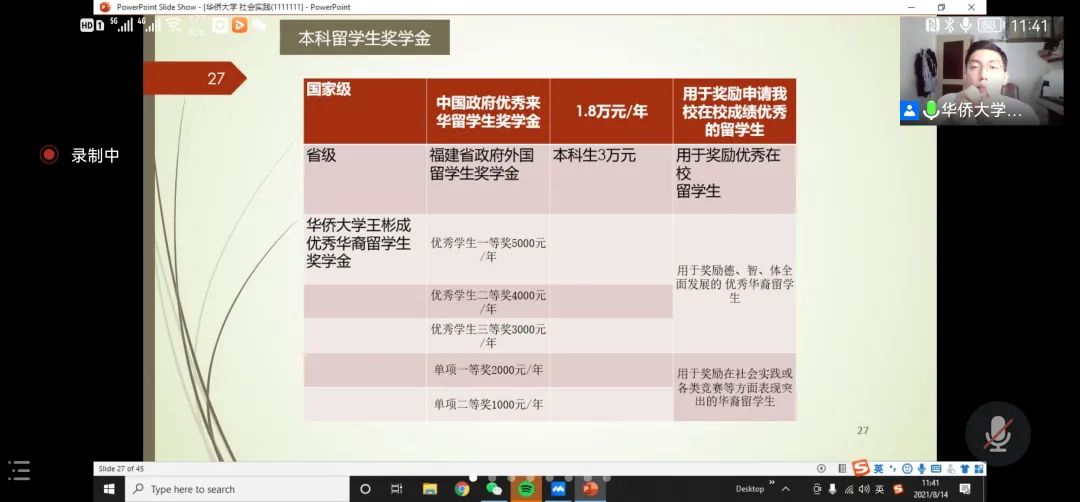
Task: Open Spotify from the taskbar
Action: pos(526,489)
